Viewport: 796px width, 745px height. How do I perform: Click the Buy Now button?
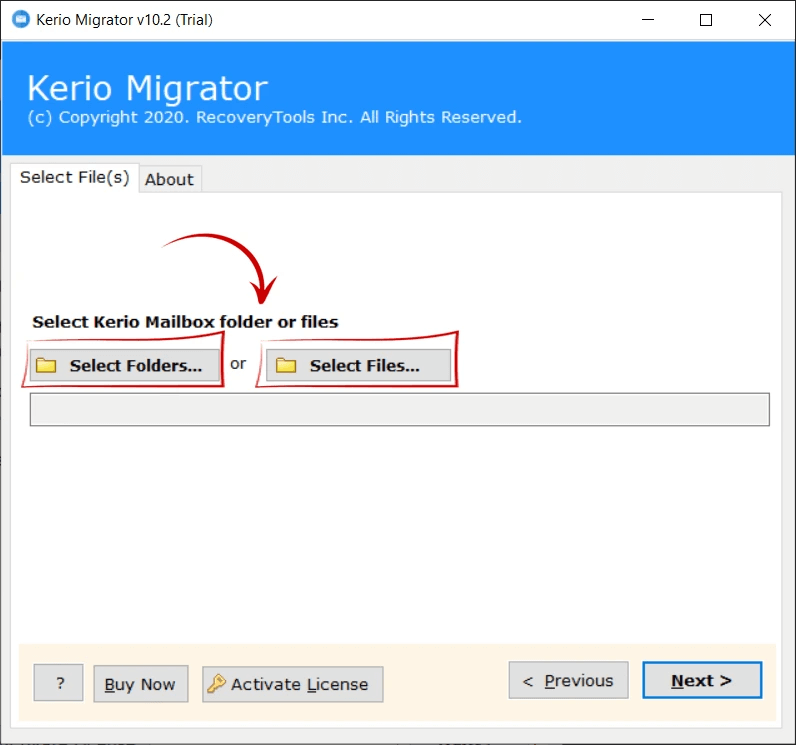coord(141,684)
